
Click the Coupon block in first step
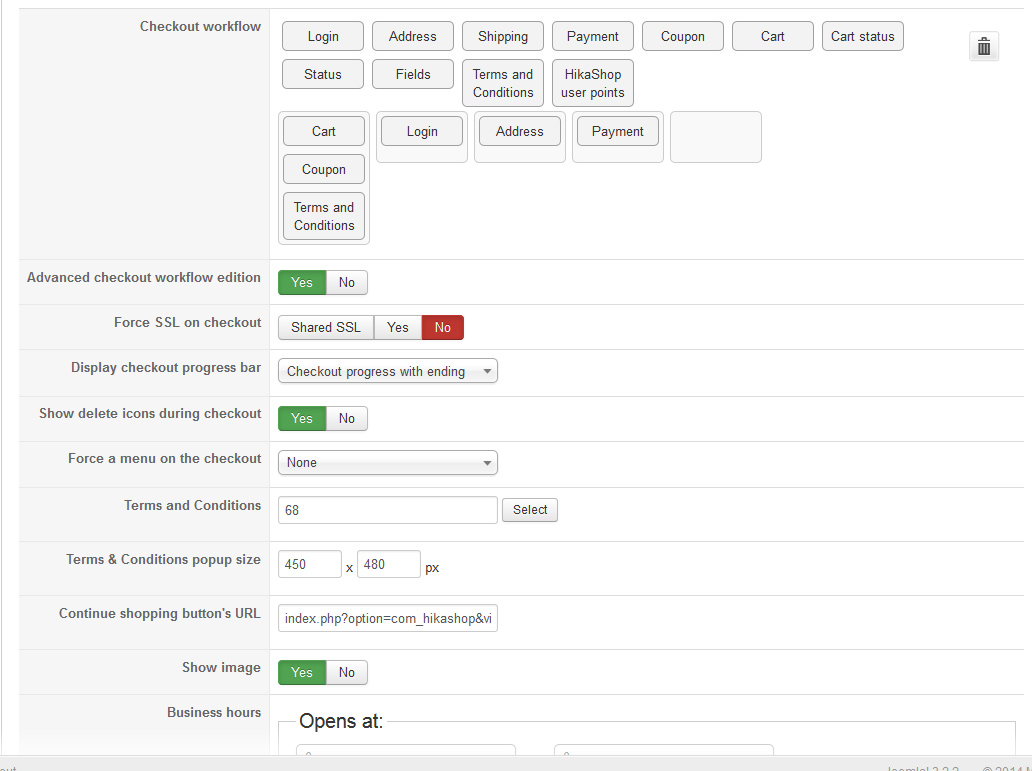tap(324, 169)
